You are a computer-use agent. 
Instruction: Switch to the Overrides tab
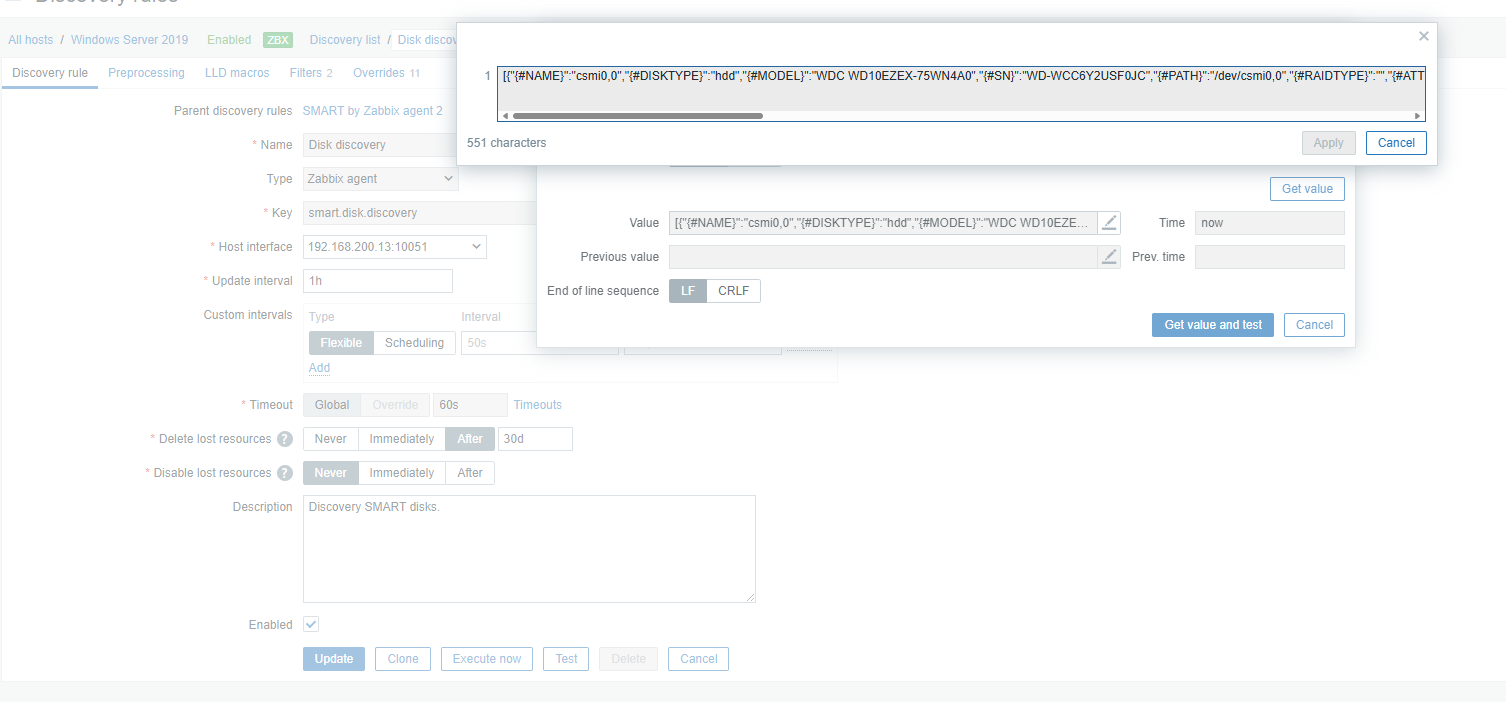point(386,73)
